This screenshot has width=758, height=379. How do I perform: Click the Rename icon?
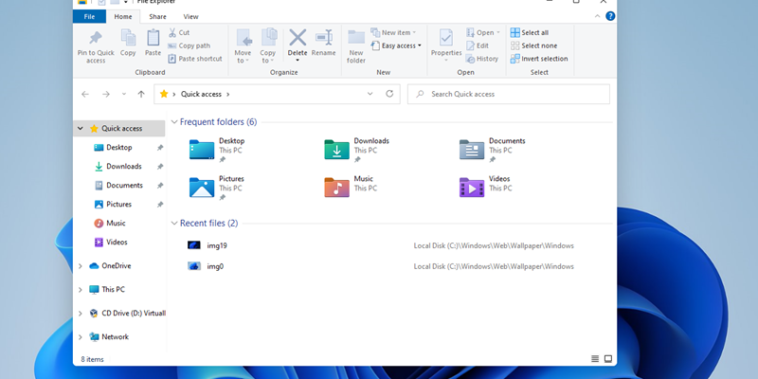(323, 38)
